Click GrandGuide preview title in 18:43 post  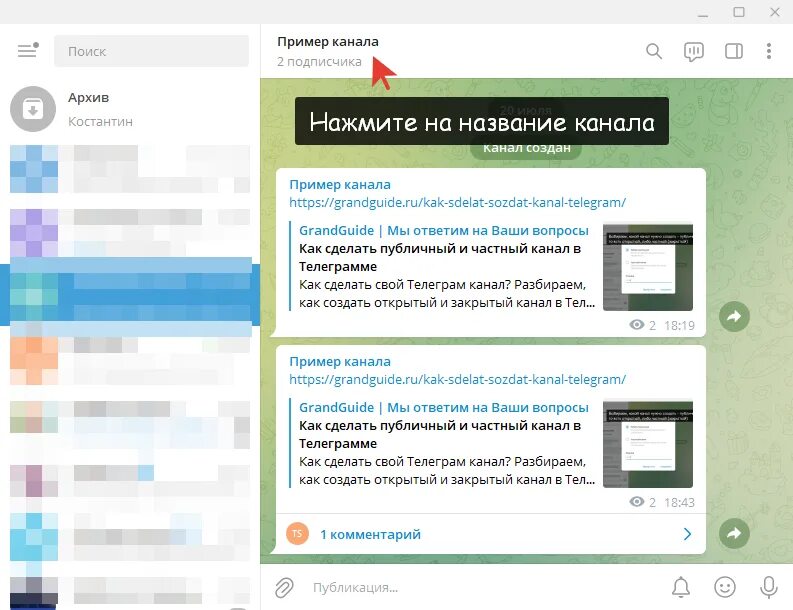pyautogui.click(x=444, y=408)
